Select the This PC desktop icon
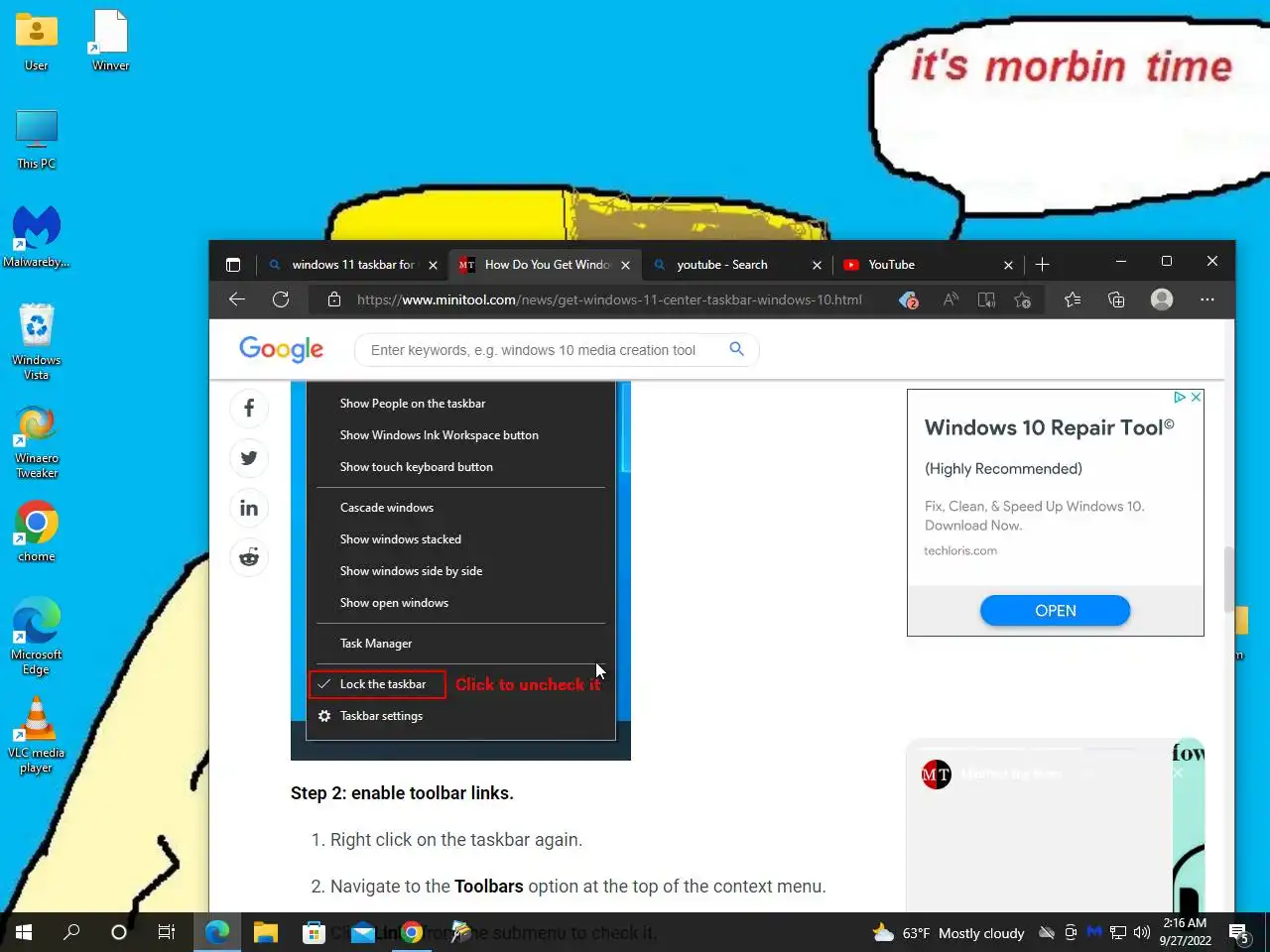 (x=37, y=139)
